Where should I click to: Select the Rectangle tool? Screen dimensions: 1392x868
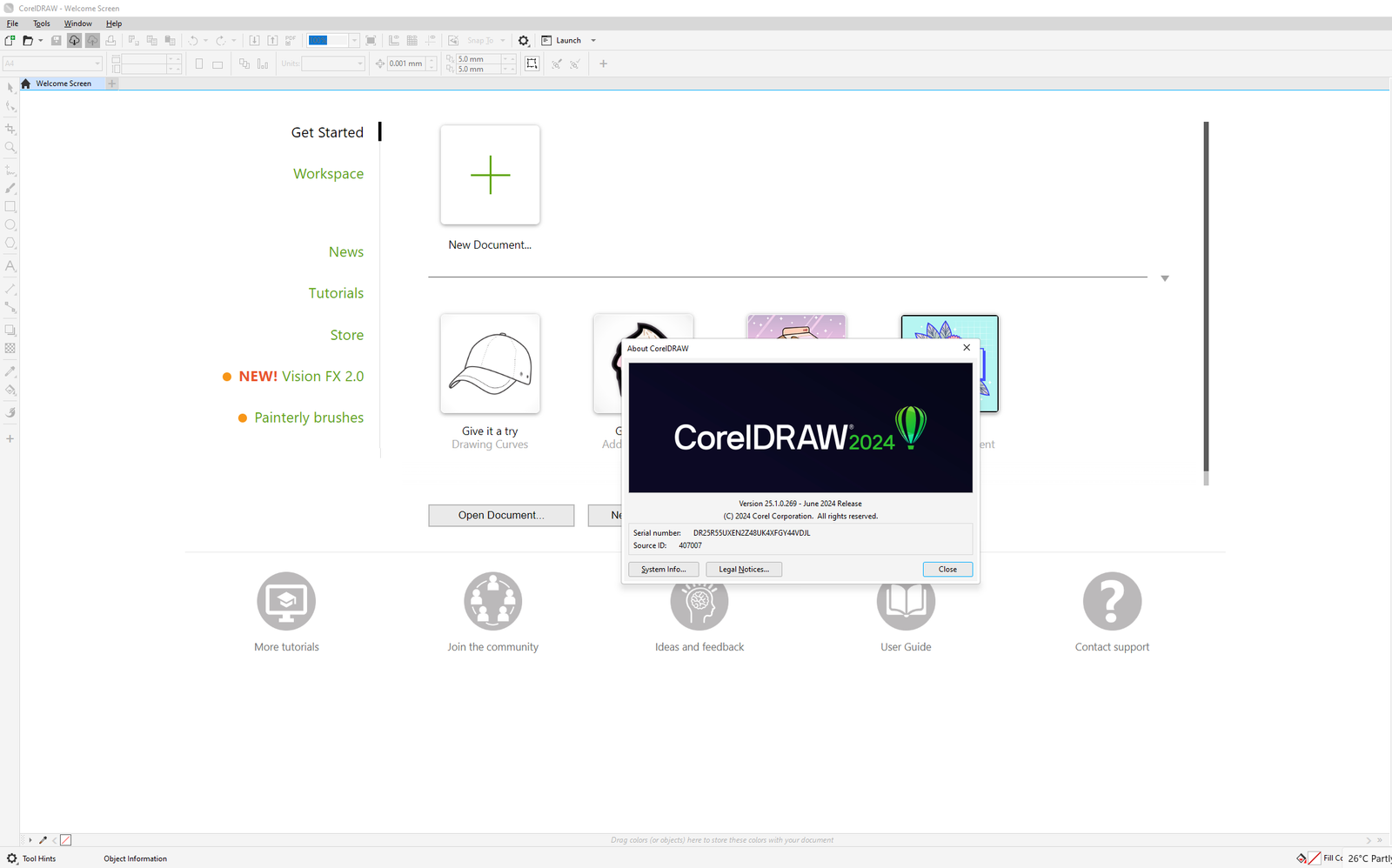click(10, 207)
